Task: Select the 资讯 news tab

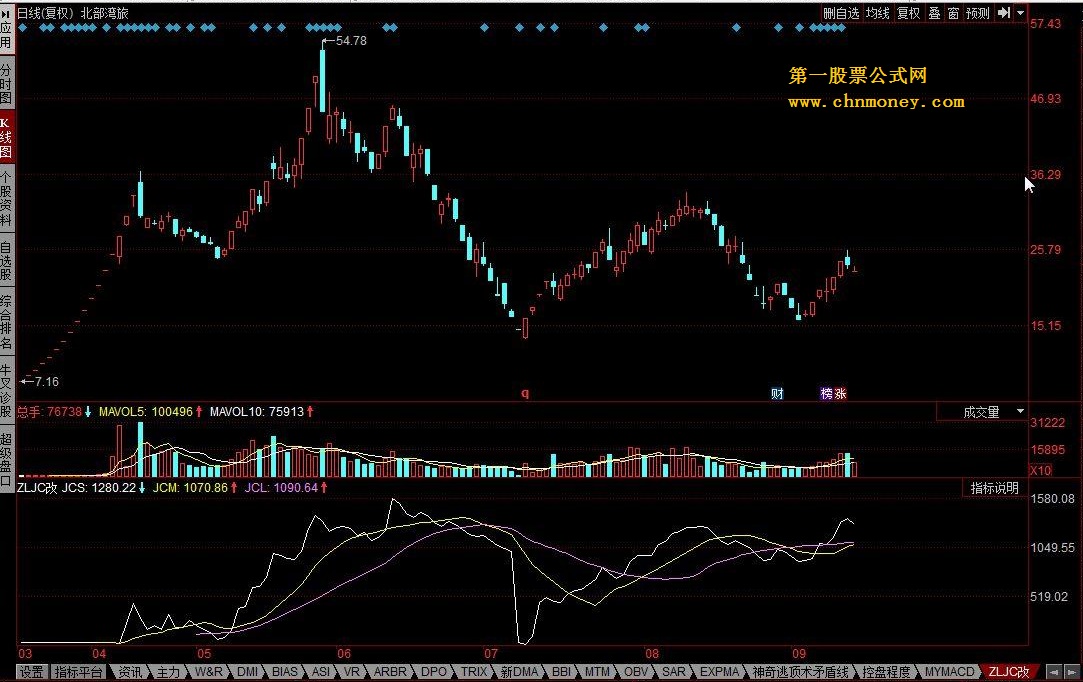Action: click(130, 672)
